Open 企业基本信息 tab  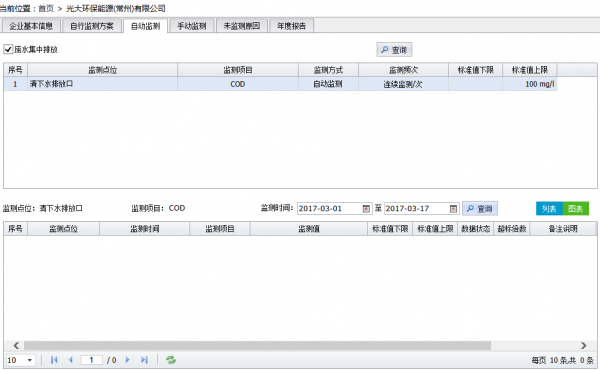31,26
